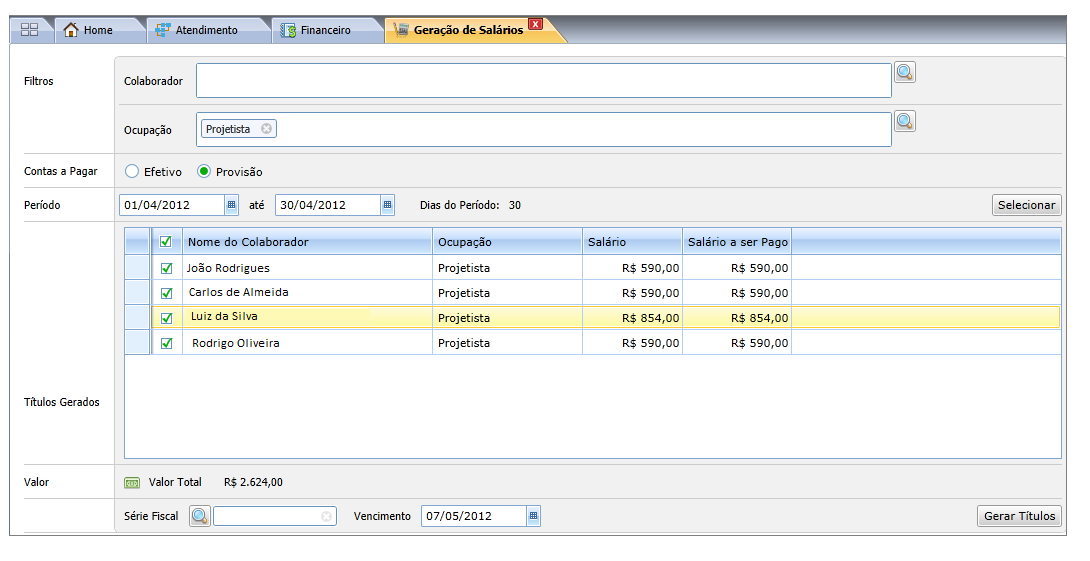
Task: Click the Valor Total money icon
Action: (x=132, y=482)
